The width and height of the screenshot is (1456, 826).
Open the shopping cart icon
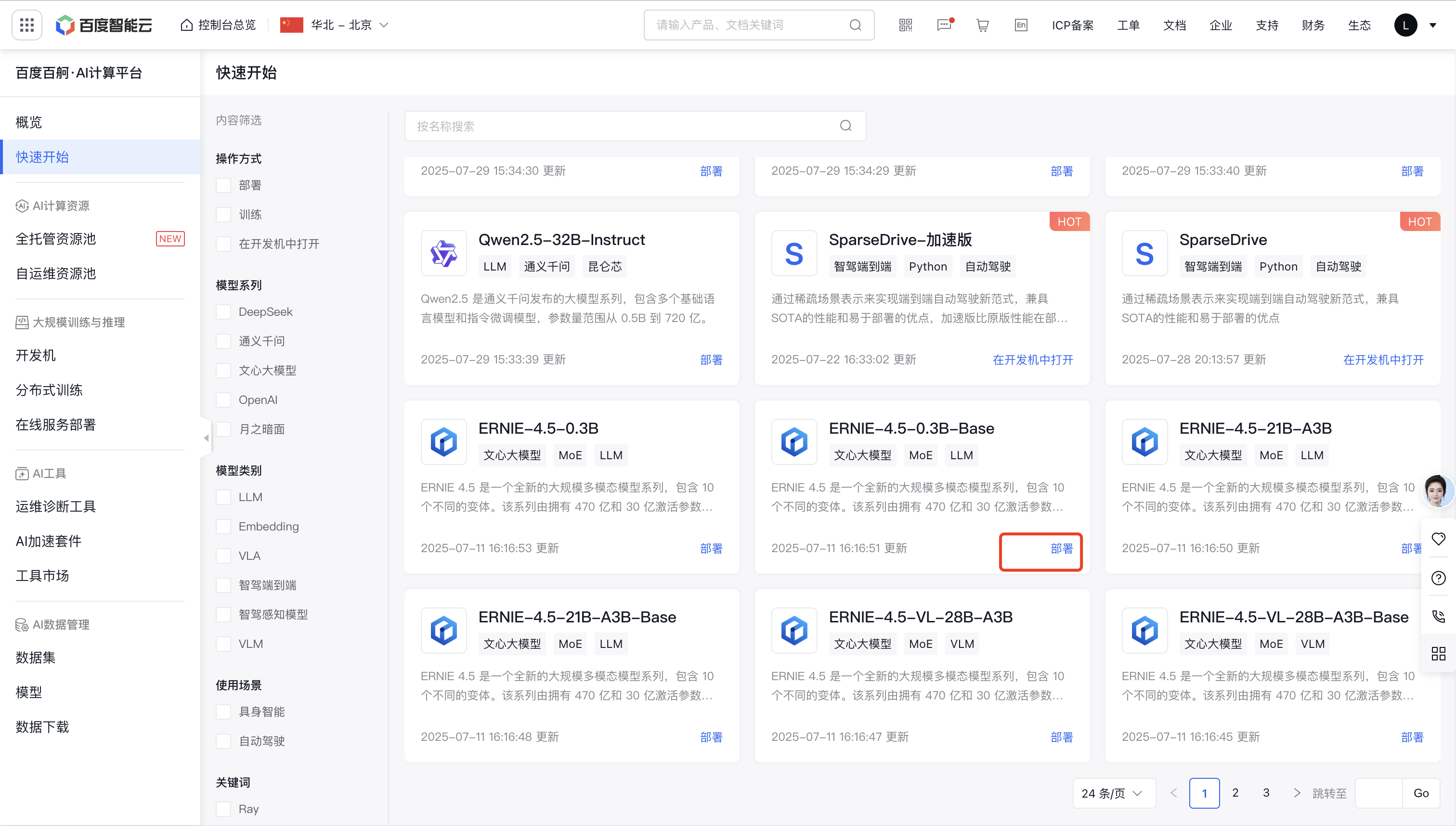[982, 25]
